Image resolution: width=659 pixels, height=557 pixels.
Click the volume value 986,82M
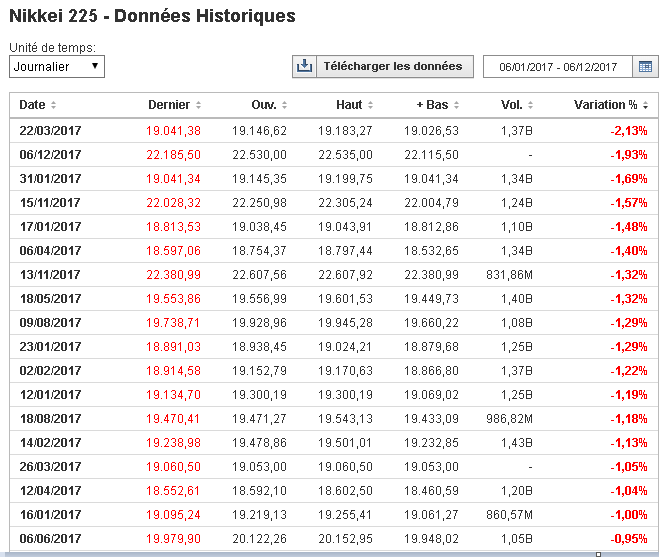509,418
